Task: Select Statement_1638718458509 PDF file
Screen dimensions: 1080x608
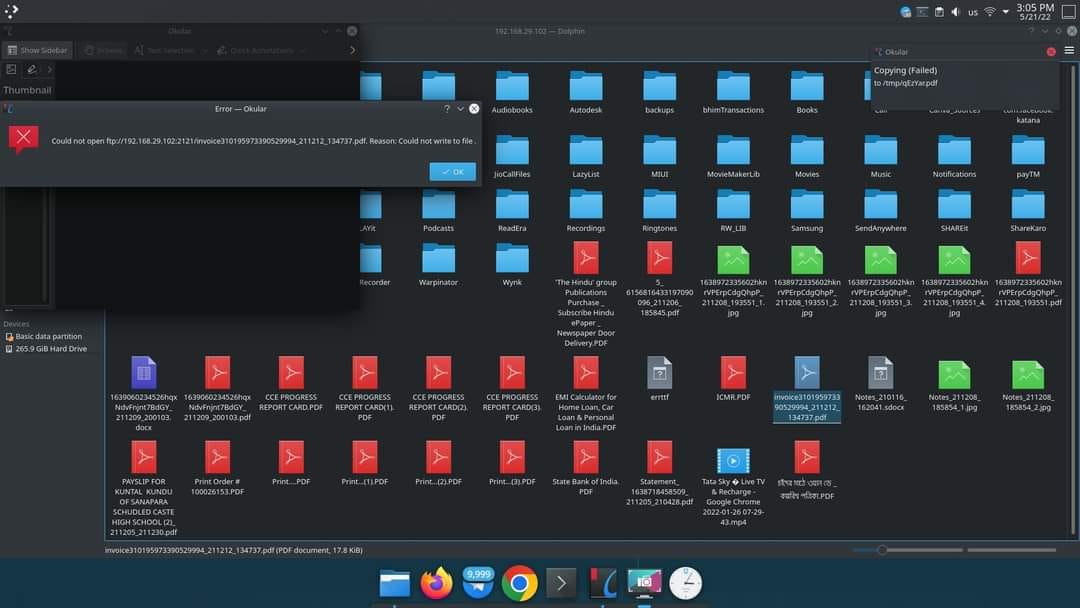Action: pyautogui.click(x=659, y=474)
